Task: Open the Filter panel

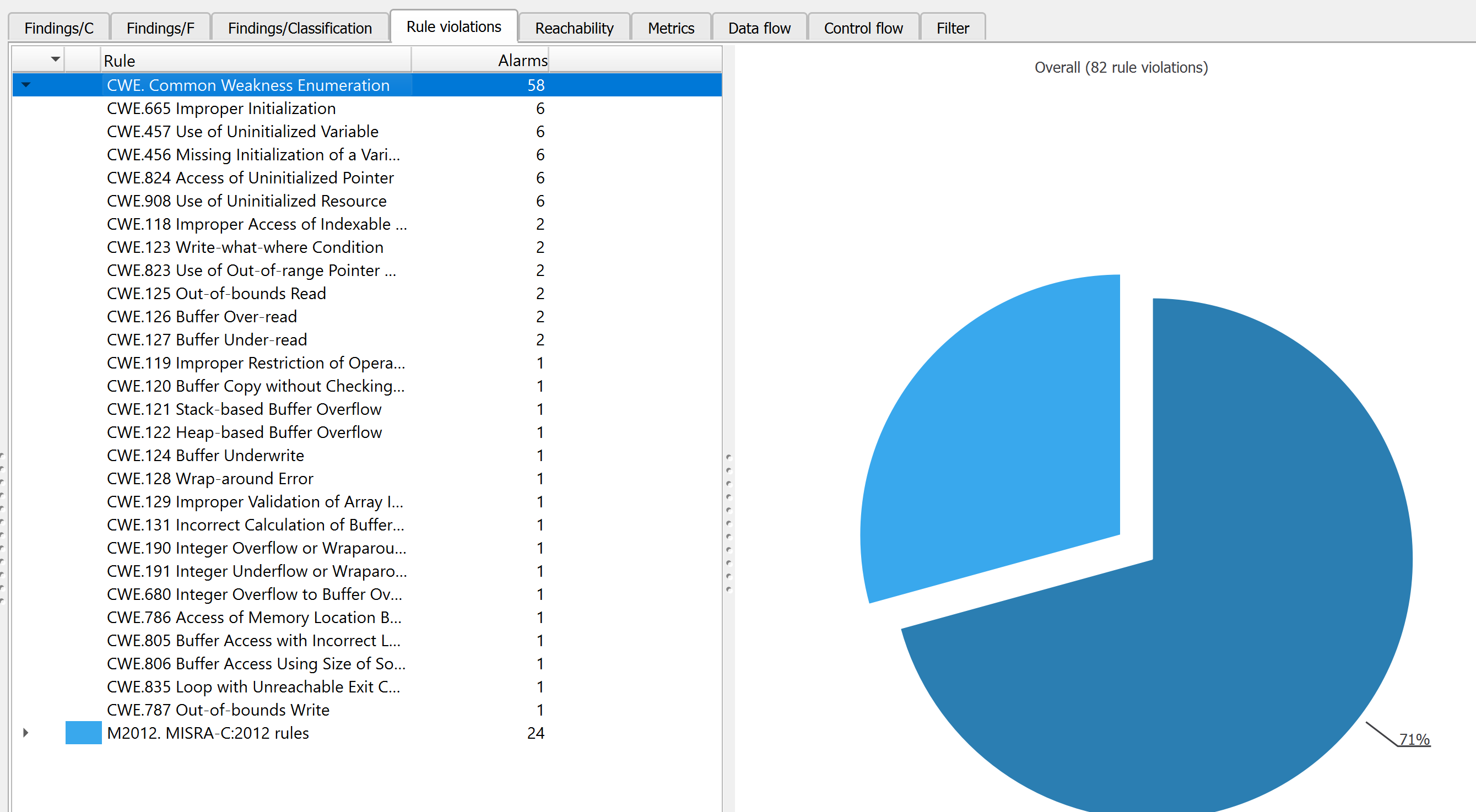Action: pyautogui.click(x=951, y=27)
